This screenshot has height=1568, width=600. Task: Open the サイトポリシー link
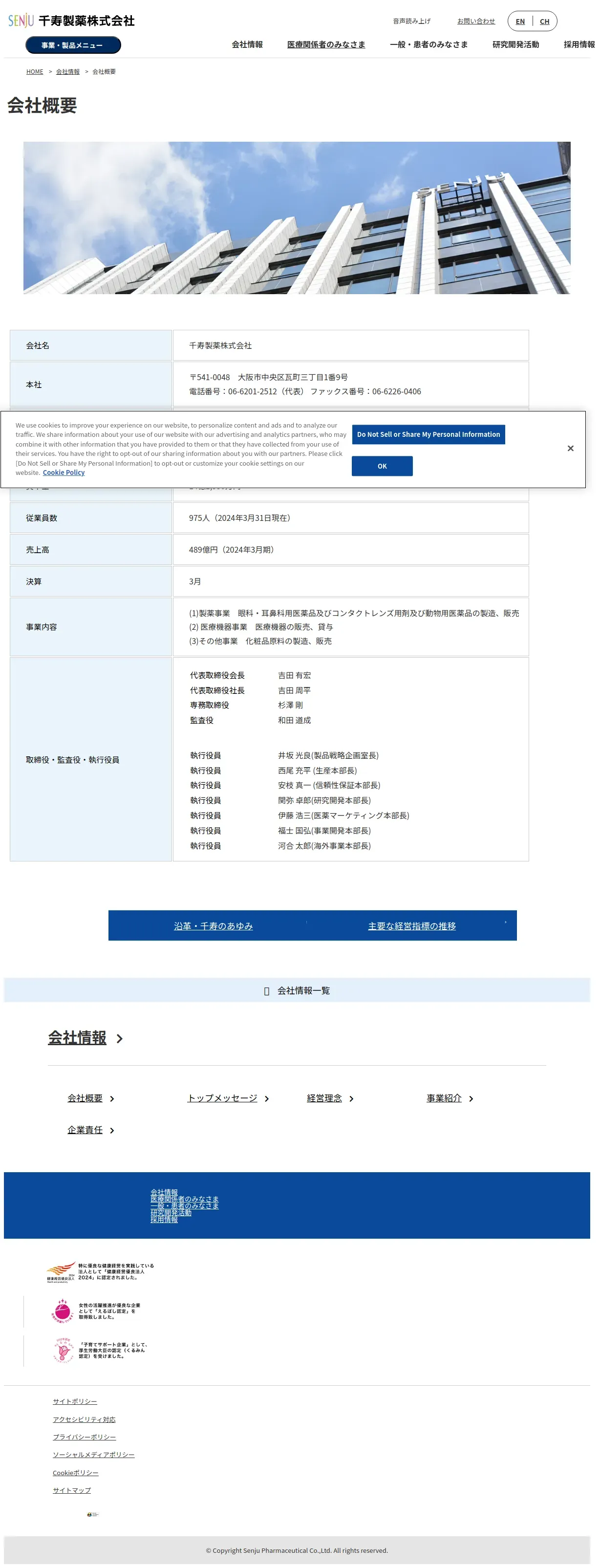click(x=75, y=1402)
